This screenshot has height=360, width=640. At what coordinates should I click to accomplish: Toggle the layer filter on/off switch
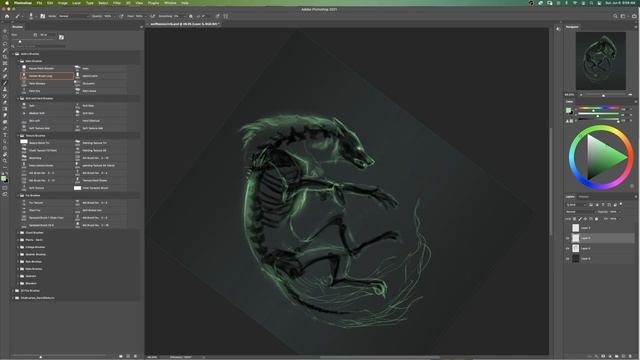pyautogui.click(x=621, y=204)
